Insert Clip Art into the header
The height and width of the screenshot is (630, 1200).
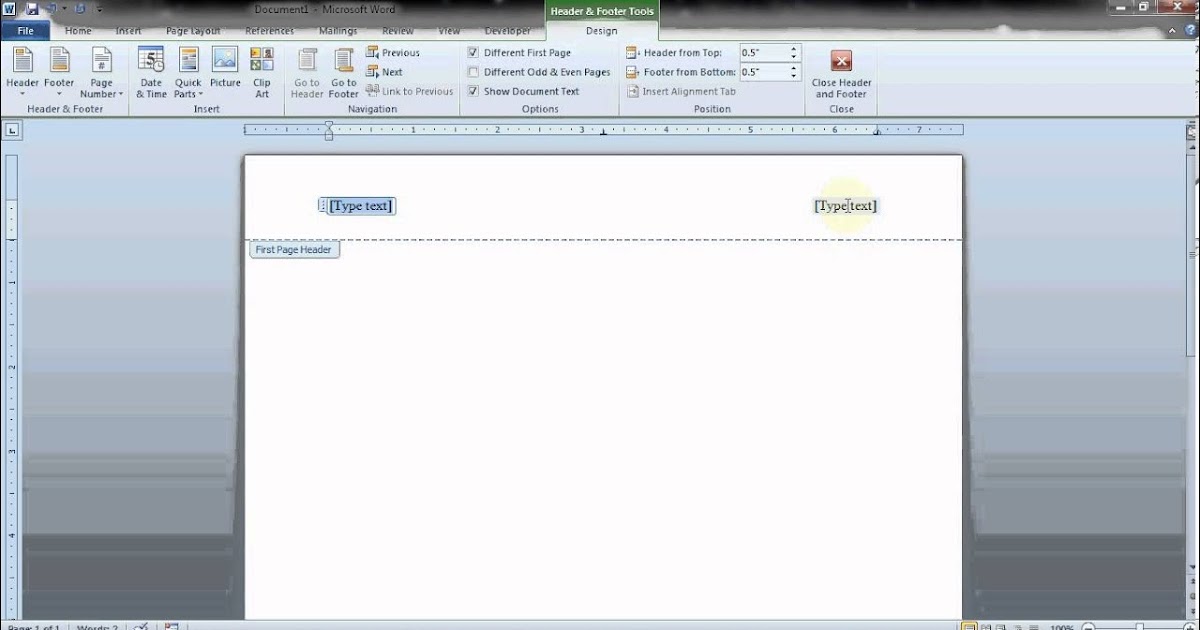tap(262, 70)
